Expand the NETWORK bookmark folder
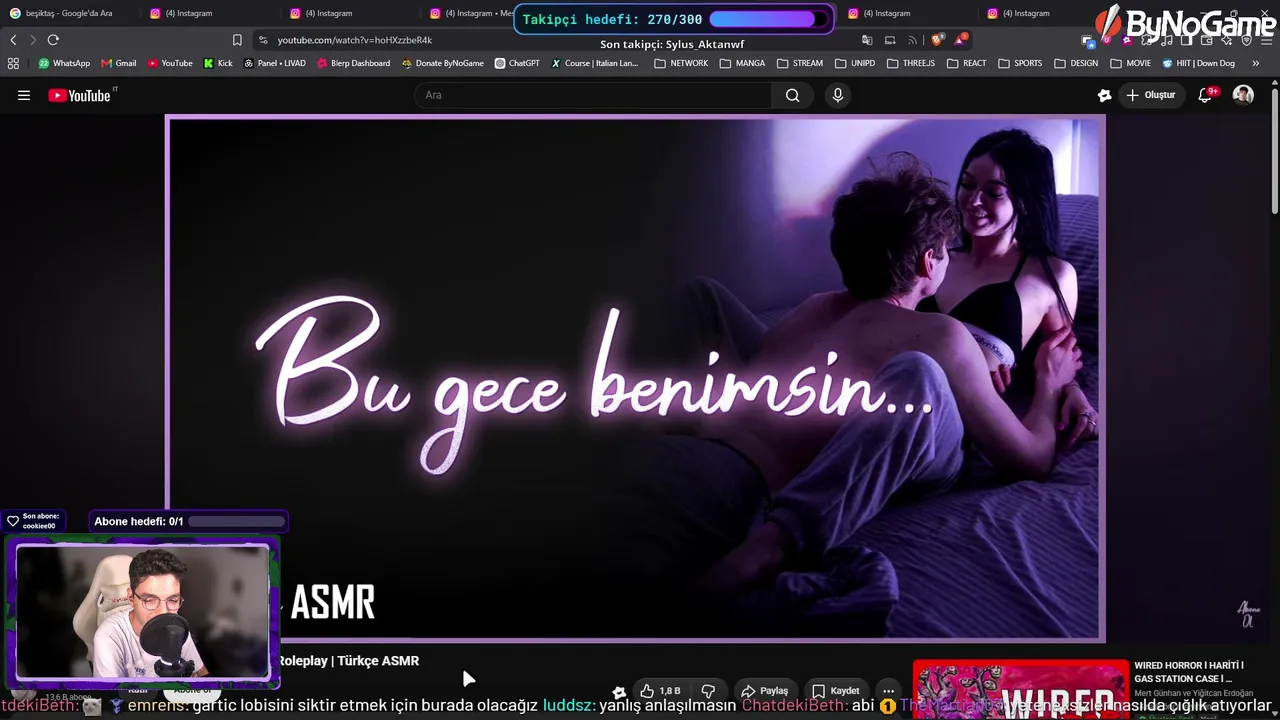 681,63
